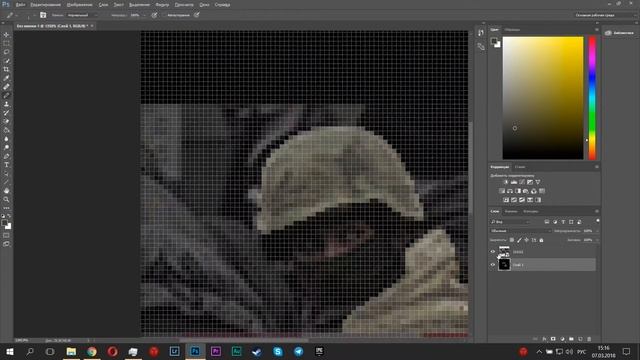Open the collapsed History panel icon
This screenshot has width=640, height=360.
[x=481, y=33]
